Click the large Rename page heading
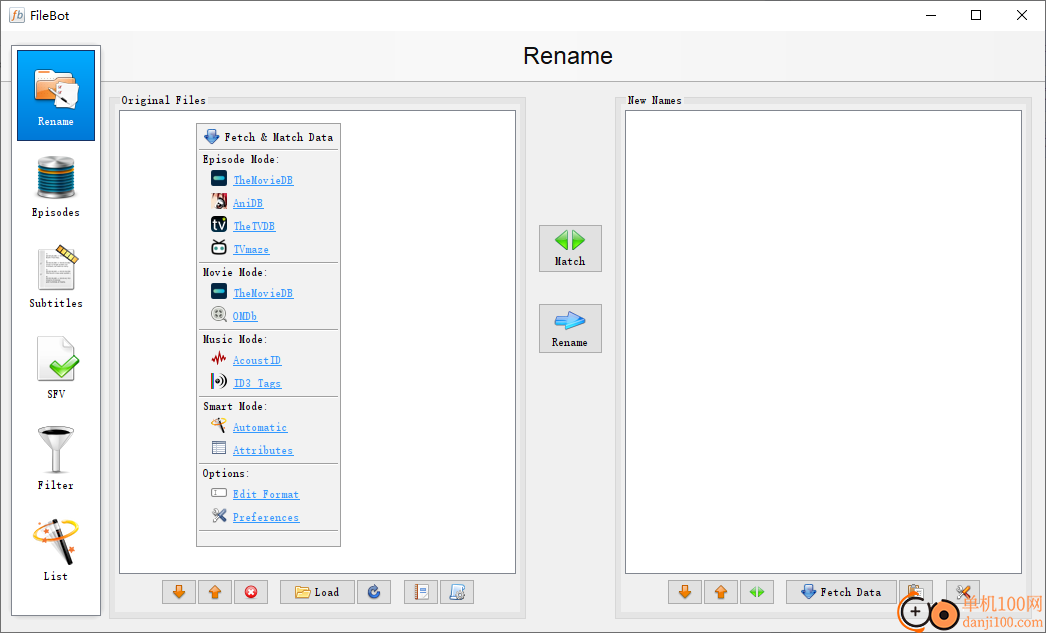The height and width of the screenshot is (633, 1046). pos(568,56)
